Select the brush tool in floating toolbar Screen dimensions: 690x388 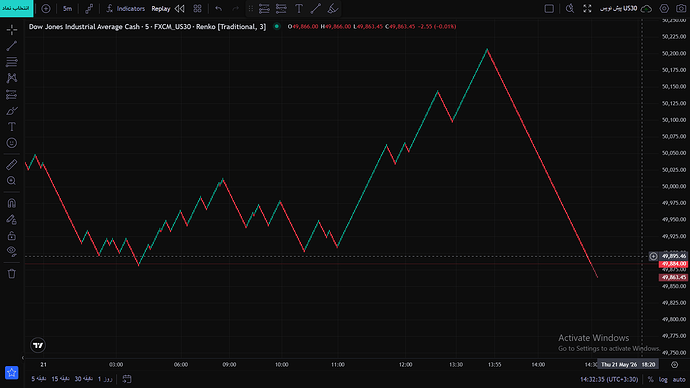coord(333,9)
